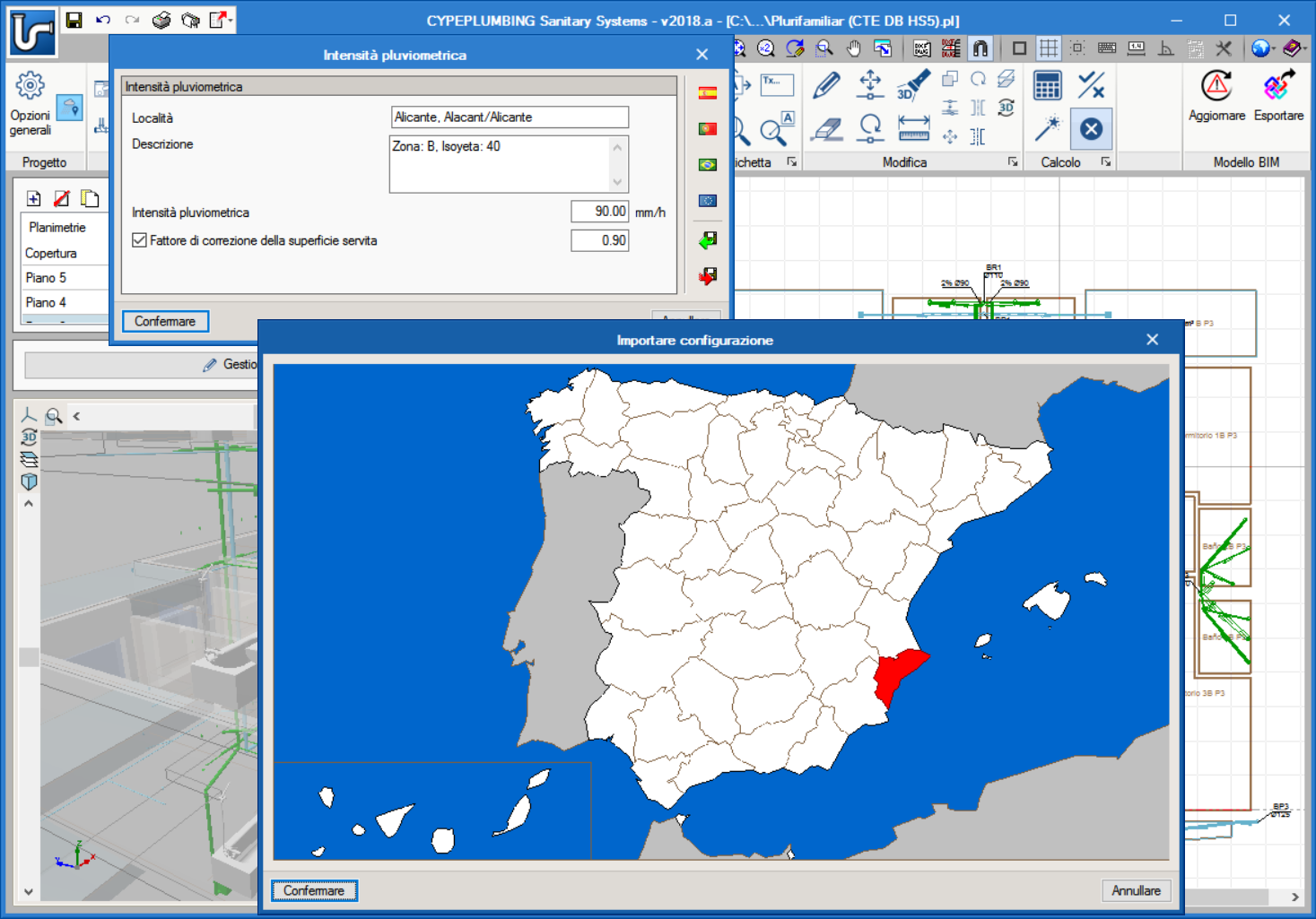Click Confermare in Intensità pluviometrica dialog
The width and height of the screenshot is (1316, 919).
coord(165,321)
